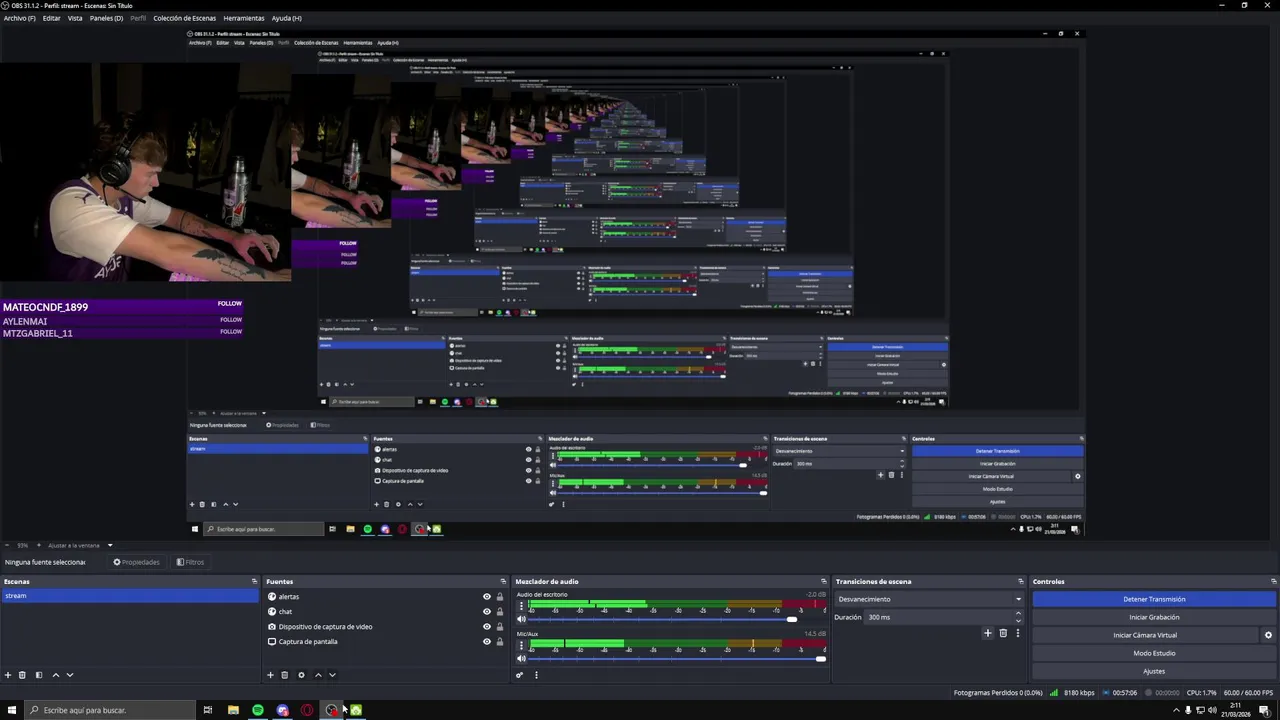Open transition properties three-dot menu

1018,633
